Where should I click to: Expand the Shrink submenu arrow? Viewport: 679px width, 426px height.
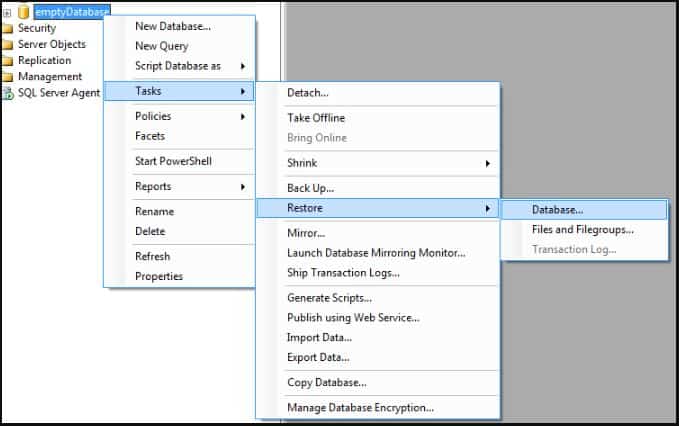(488, 164)
